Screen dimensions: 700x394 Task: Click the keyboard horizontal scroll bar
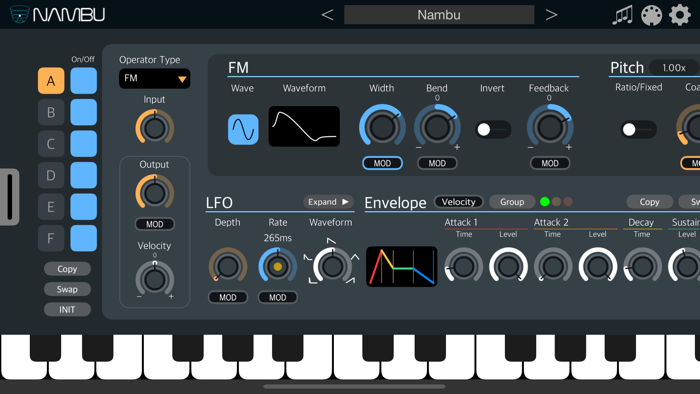[x=354, y=386]
